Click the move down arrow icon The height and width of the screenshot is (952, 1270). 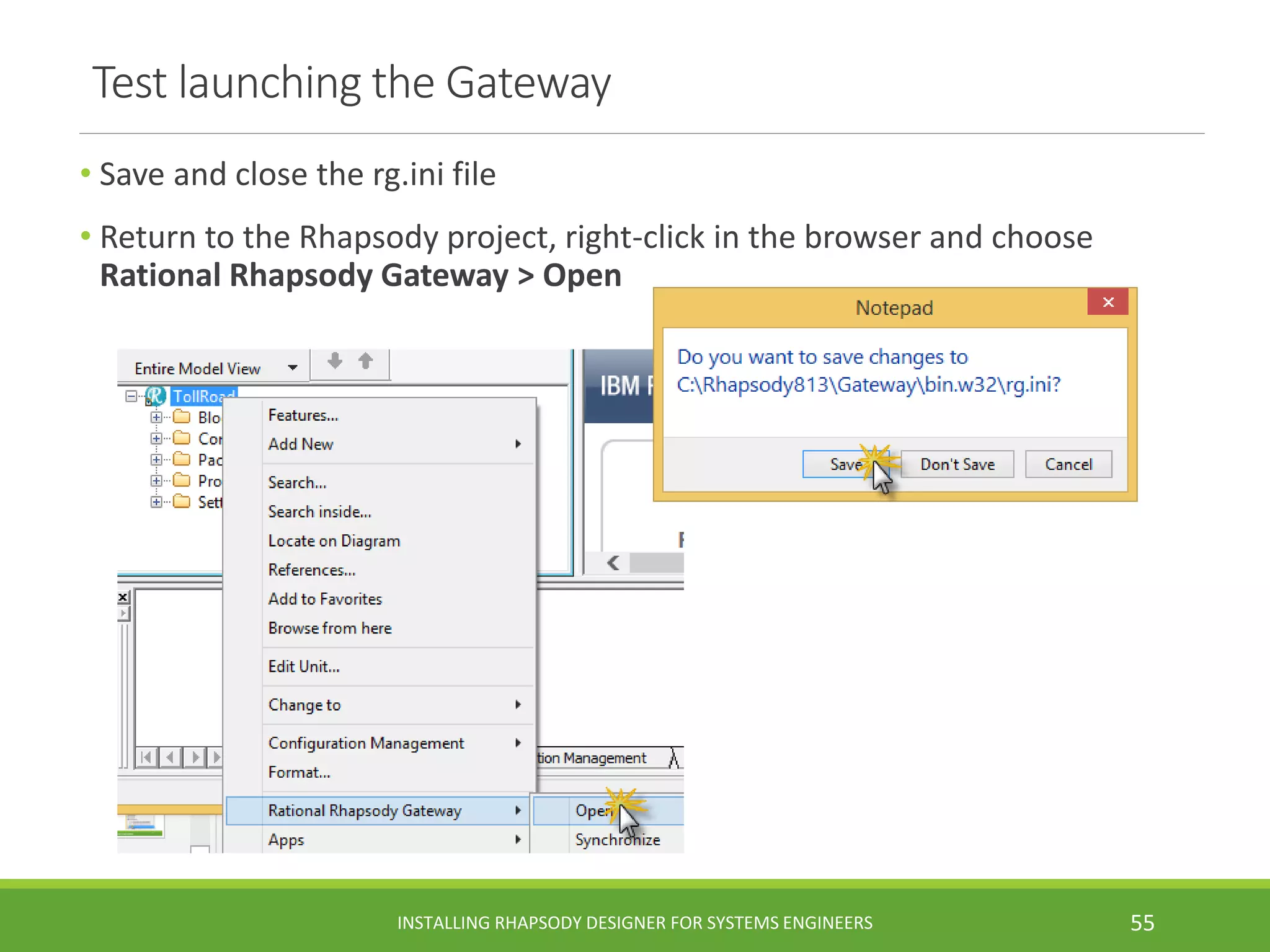pyautogui.click(x=335, y=361)
